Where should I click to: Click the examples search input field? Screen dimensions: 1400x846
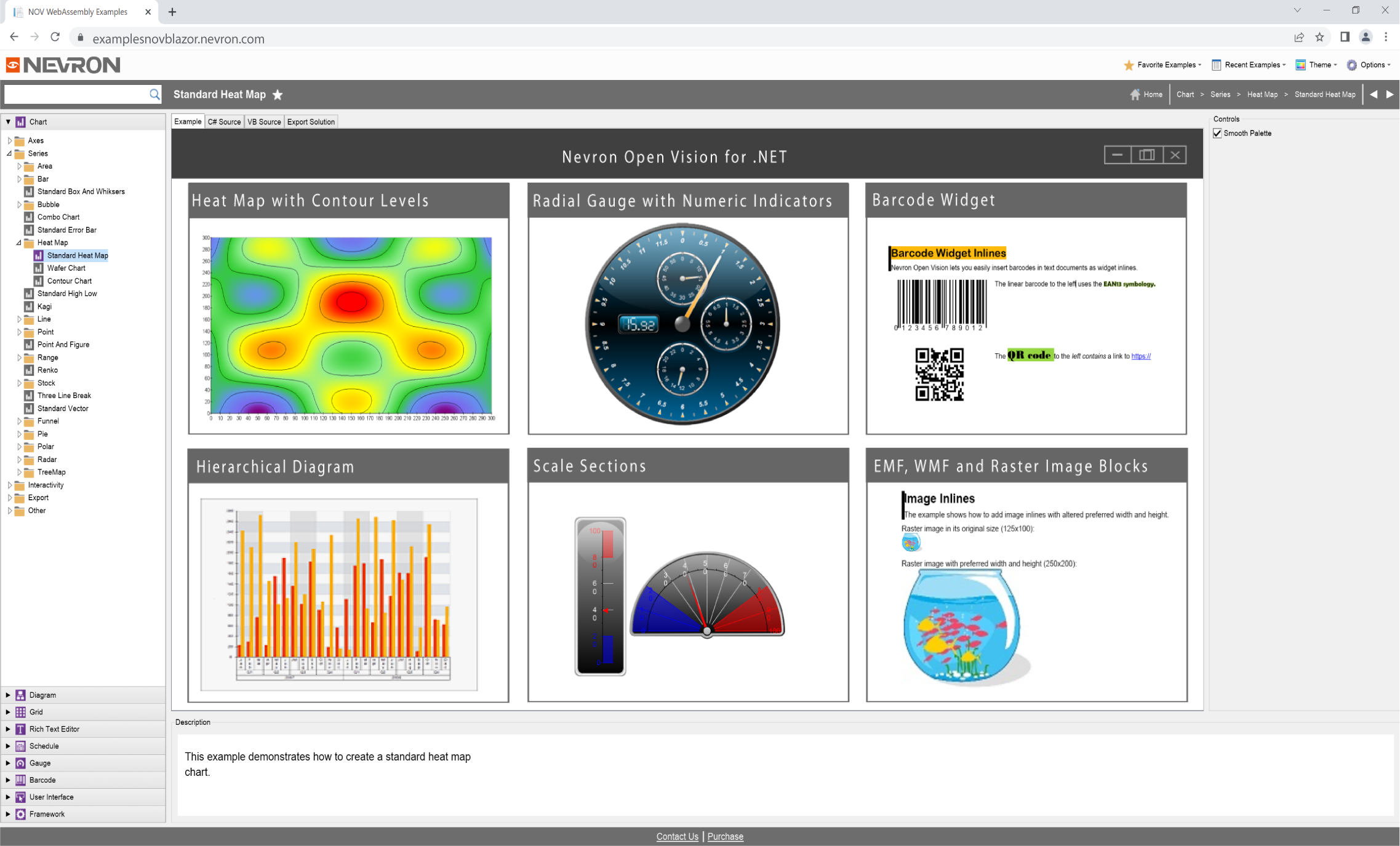click(75, 94)
